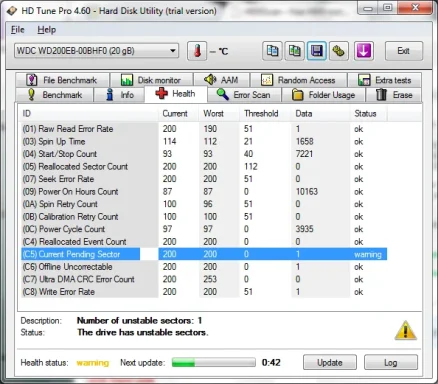The image size is (438, 384).
Task: Click the temperature thermometer icon
Action: (197, 51)
